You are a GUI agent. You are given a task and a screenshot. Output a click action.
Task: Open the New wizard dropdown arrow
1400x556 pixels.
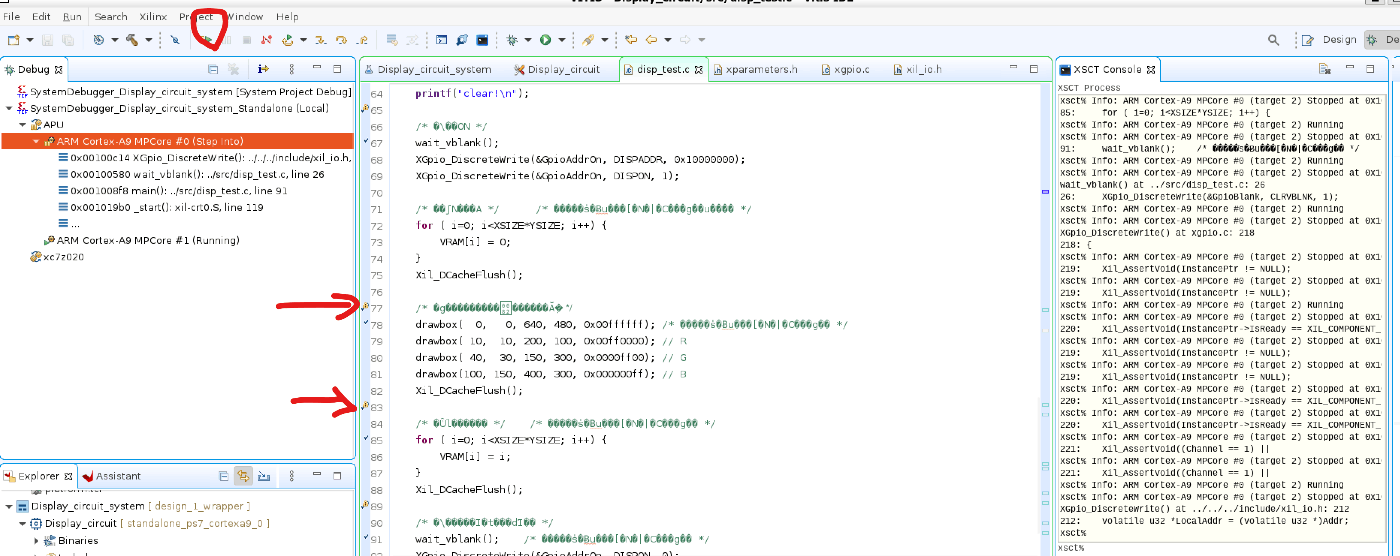coord(30,40)
